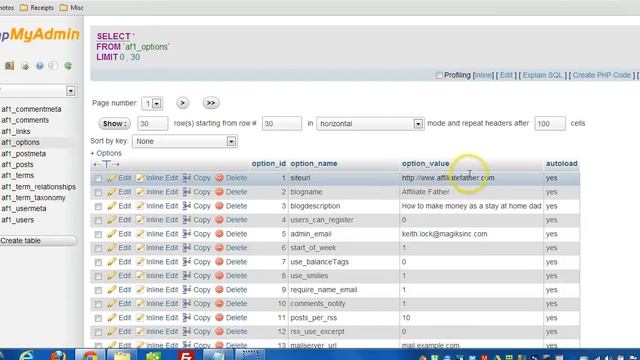The image size is (640, 360).
Task: Check the use_smilies row checkbox
Action: click(98, 276)
